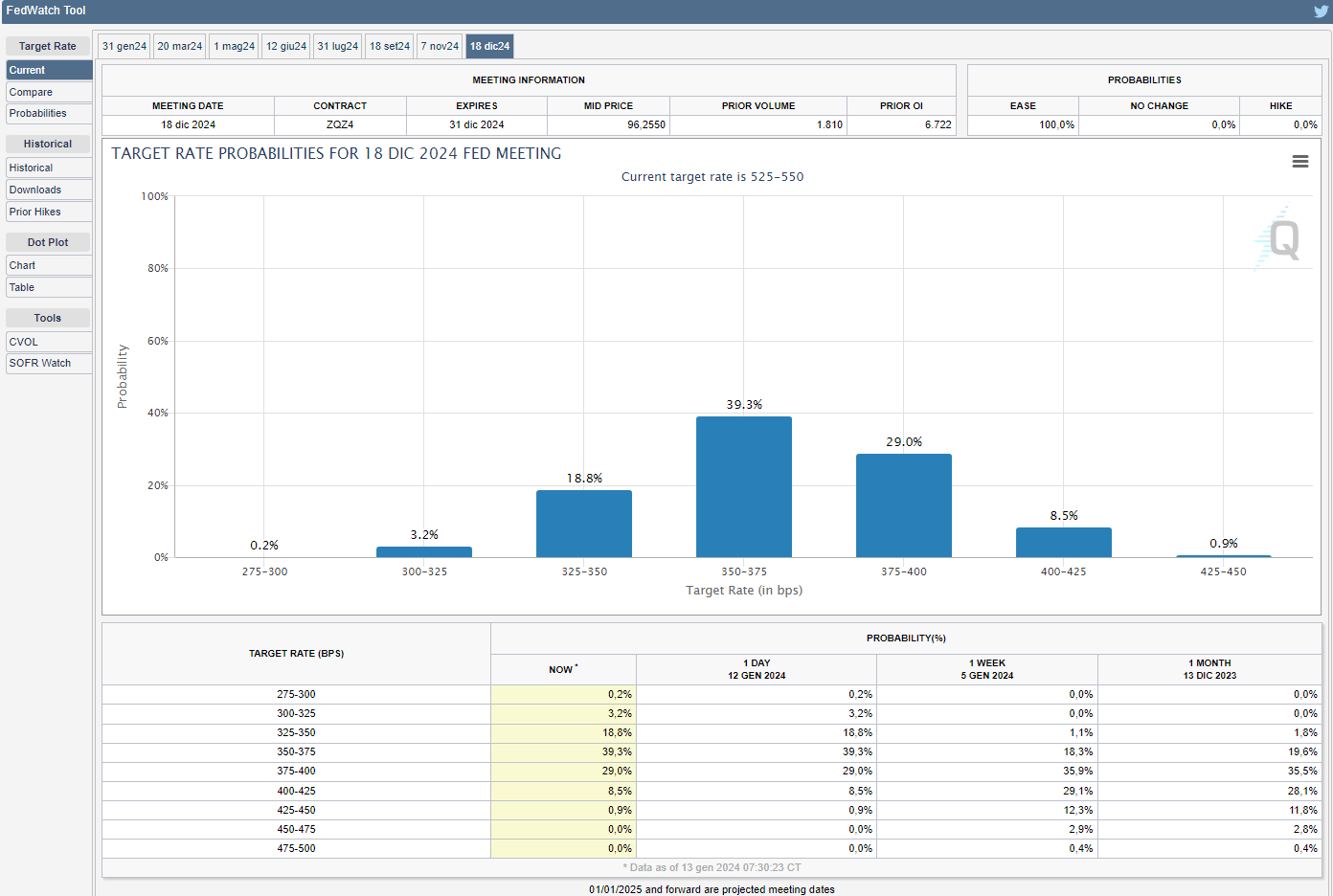The image size is (1333, 896).
Task: Click the 350-375 bar in chart
Action: click(x=743, y=486)
